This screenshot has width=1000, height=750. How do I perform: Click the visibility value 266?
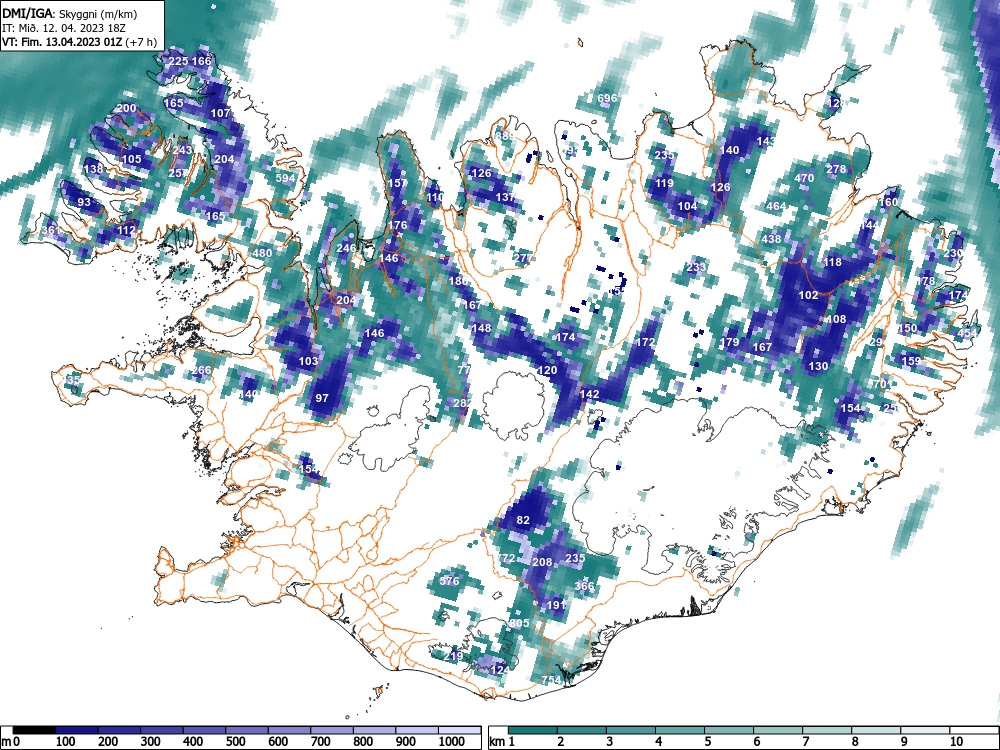point(202,370)
